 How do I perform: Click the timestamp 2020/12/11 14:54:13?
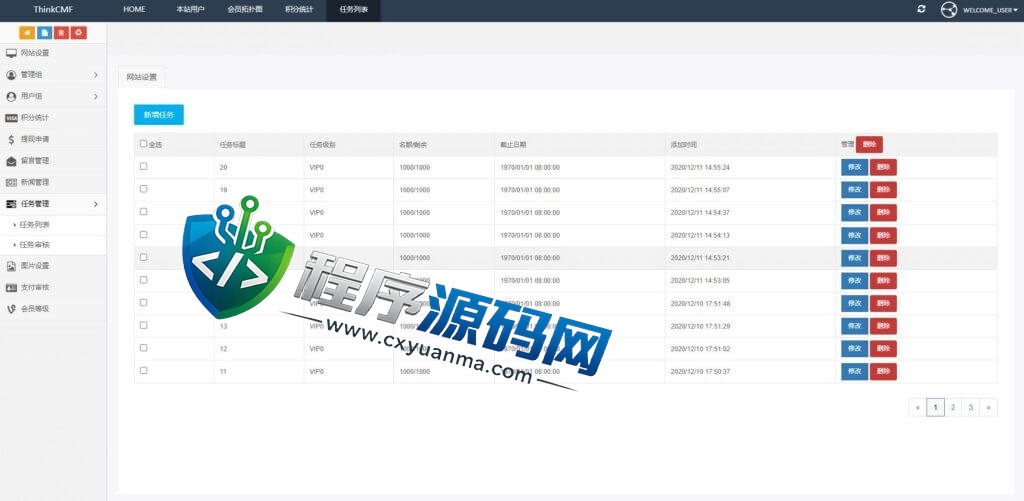(700, 236)
